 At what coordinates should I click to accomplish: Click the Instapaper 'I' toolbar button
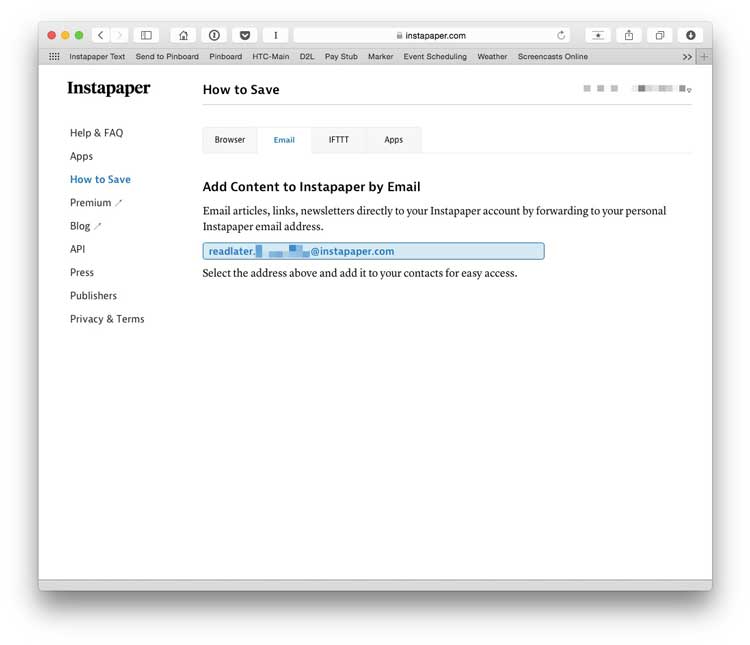[x=275, y=35]
